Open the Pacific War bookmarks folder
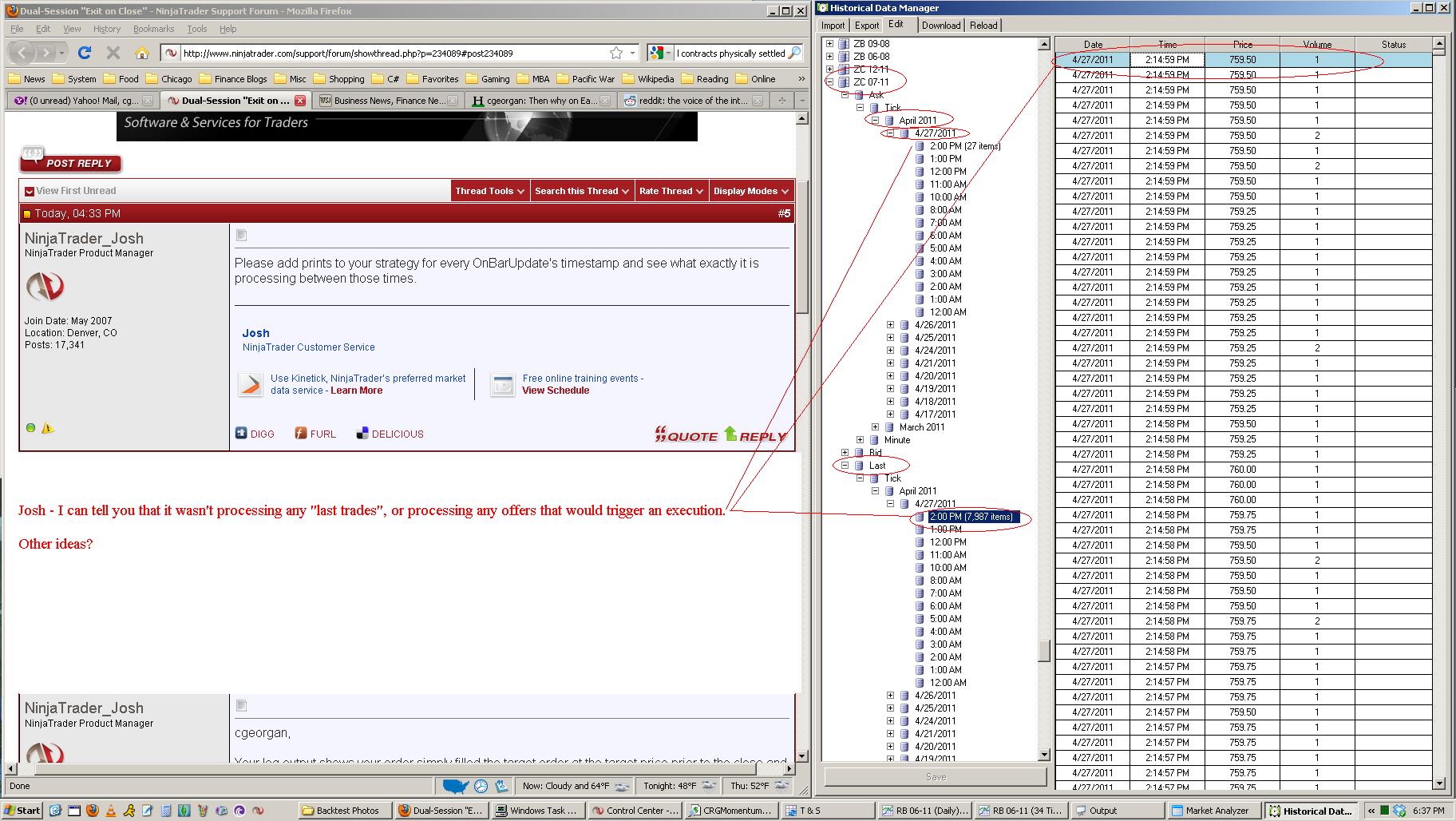Viewport: 1456px width, 821px height. point(586,79)
